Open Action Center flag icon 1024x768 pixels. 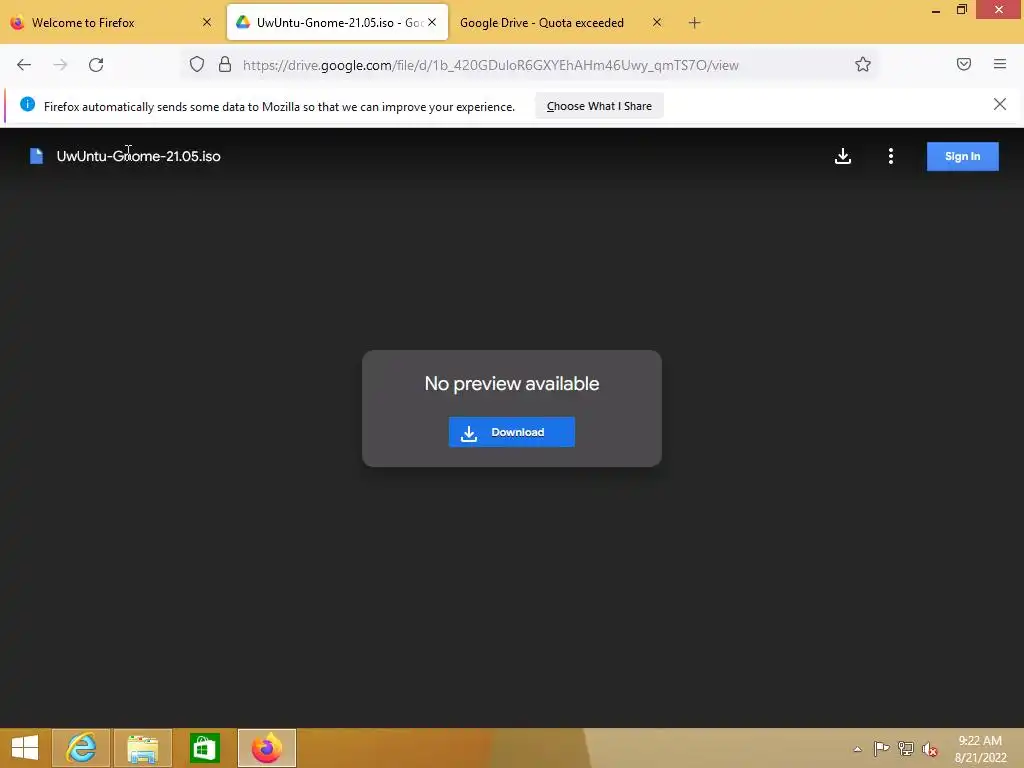pos(881,748)
